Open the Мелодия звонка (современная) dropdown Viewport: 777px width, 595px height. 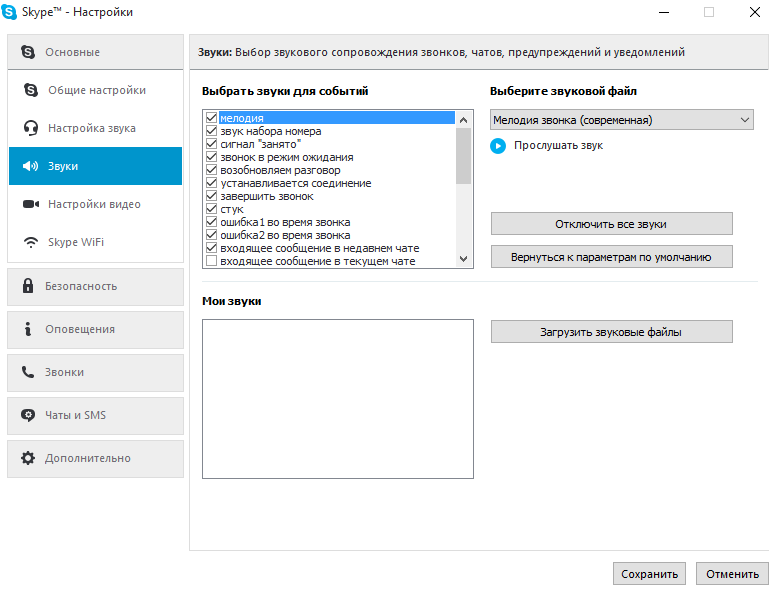coord(621,120)
